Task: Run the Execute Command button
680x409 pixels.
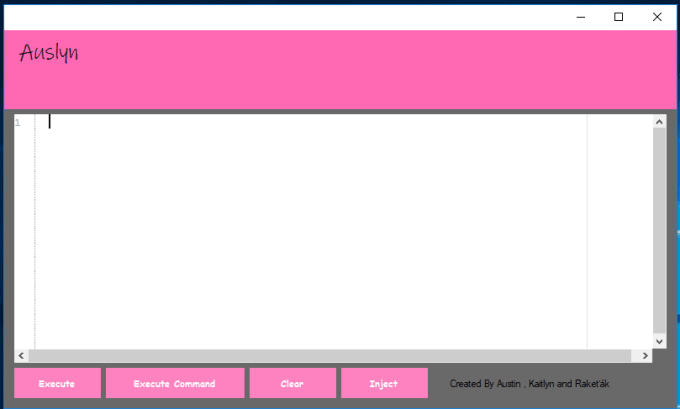Action: pos(175,383)
